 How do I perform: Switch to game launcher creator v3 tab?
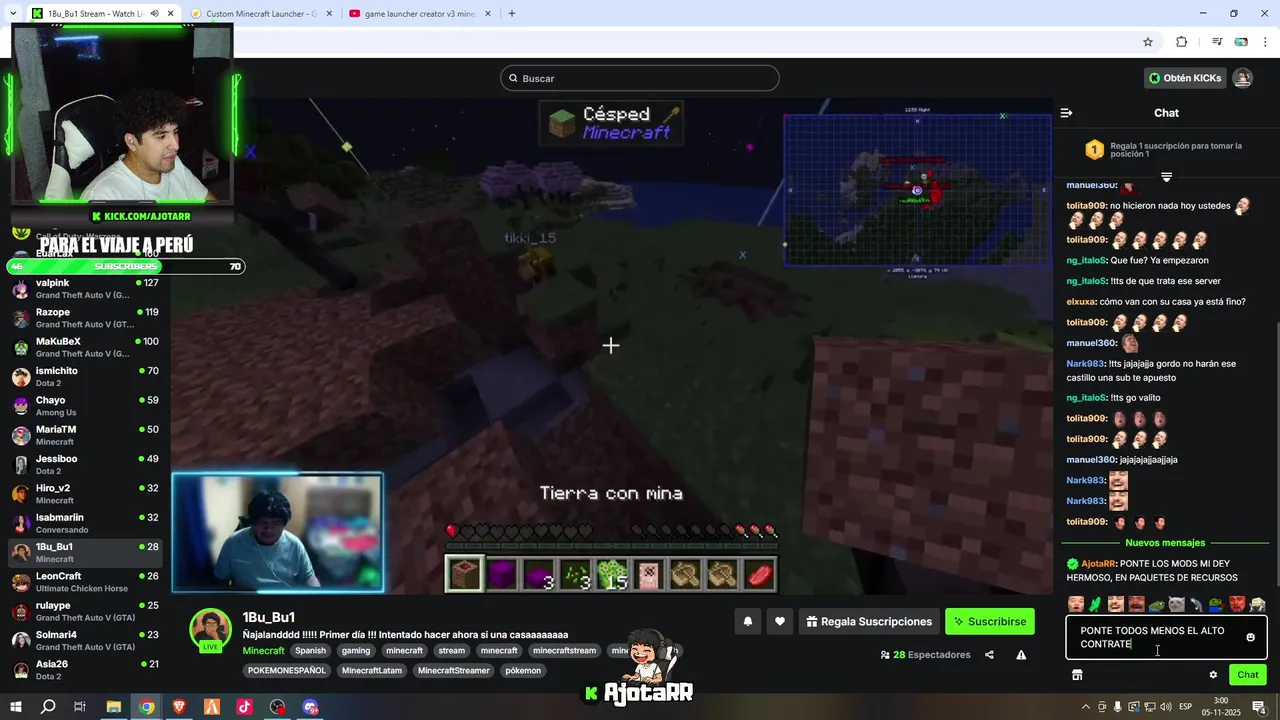tap(418, 14)
